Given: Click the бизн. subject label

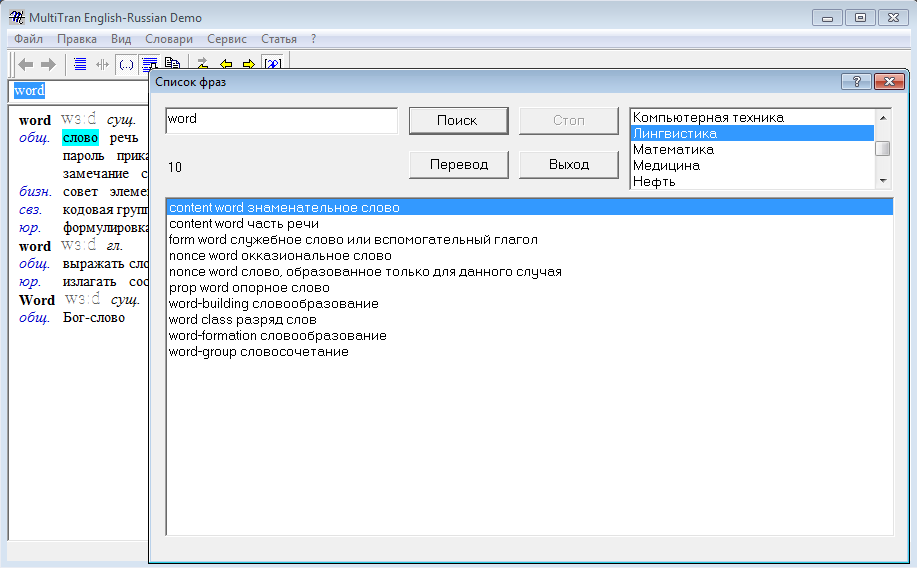Looking at the screenshot, I should [x=35, y=192].
